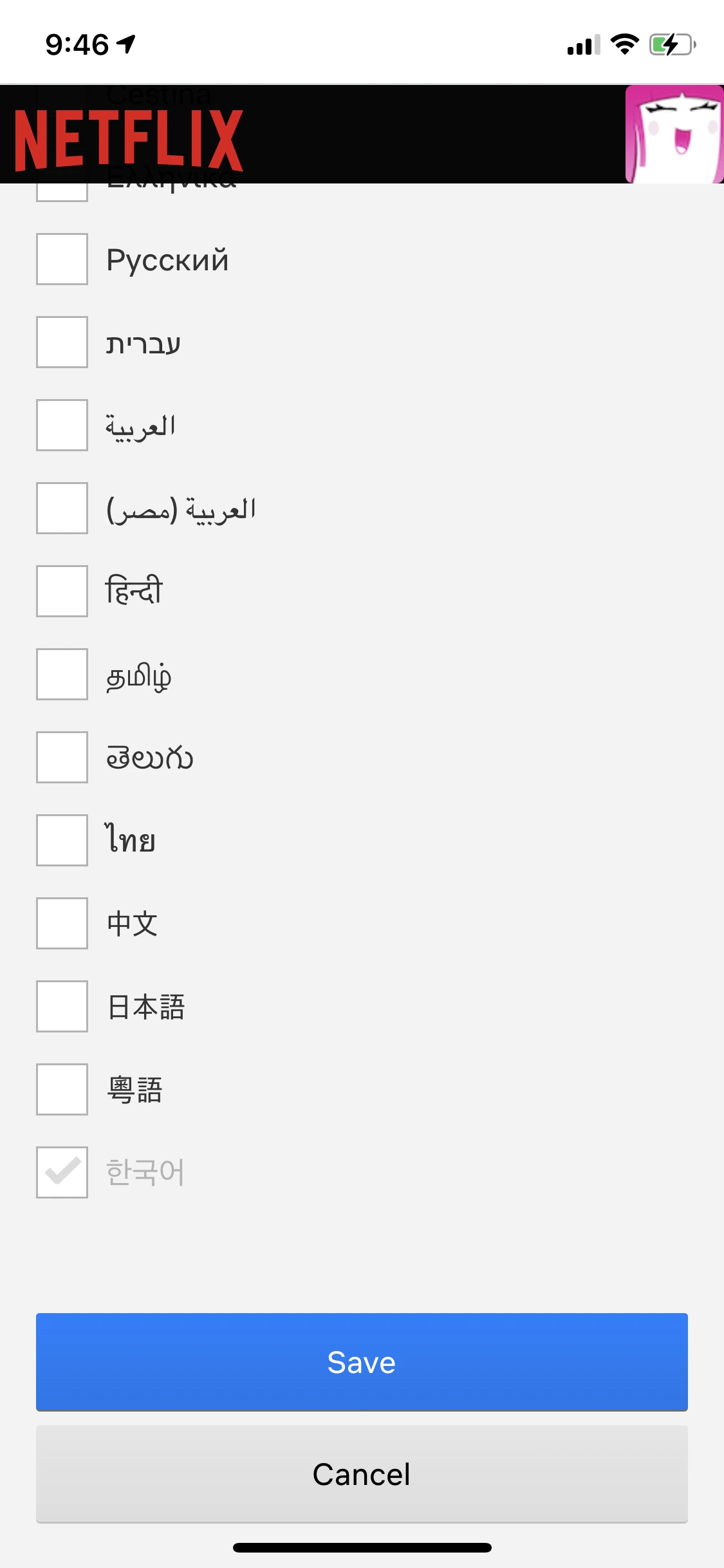Check the 中文 language box
The height and width of the screenshot is (1568, 724).
coord(62,924)
